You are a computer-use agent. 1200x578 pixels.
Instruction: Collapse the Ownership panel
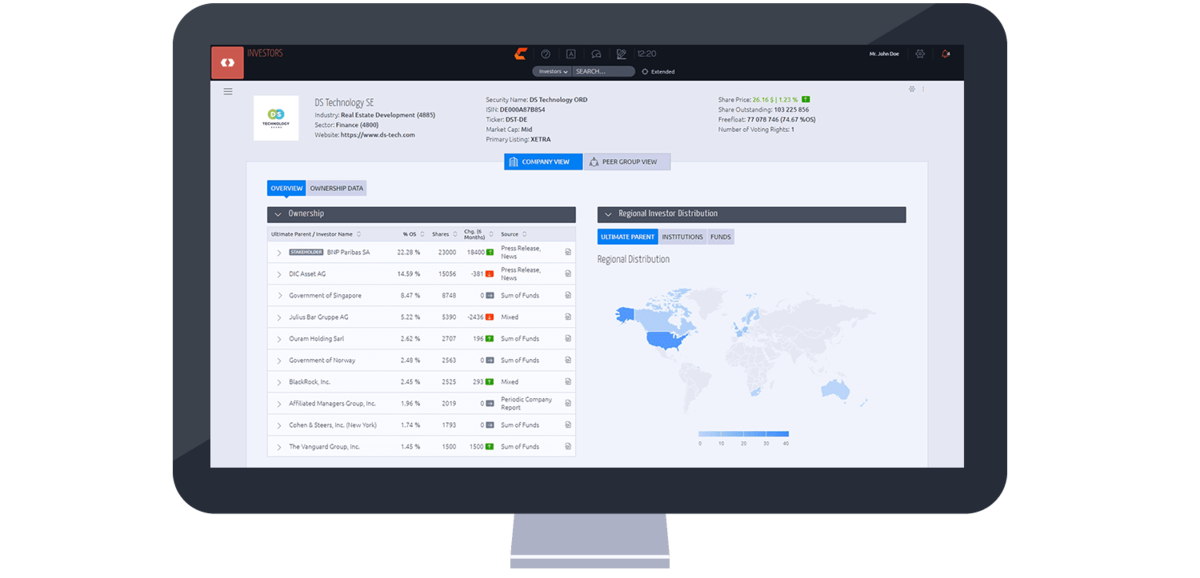(278, 214)
